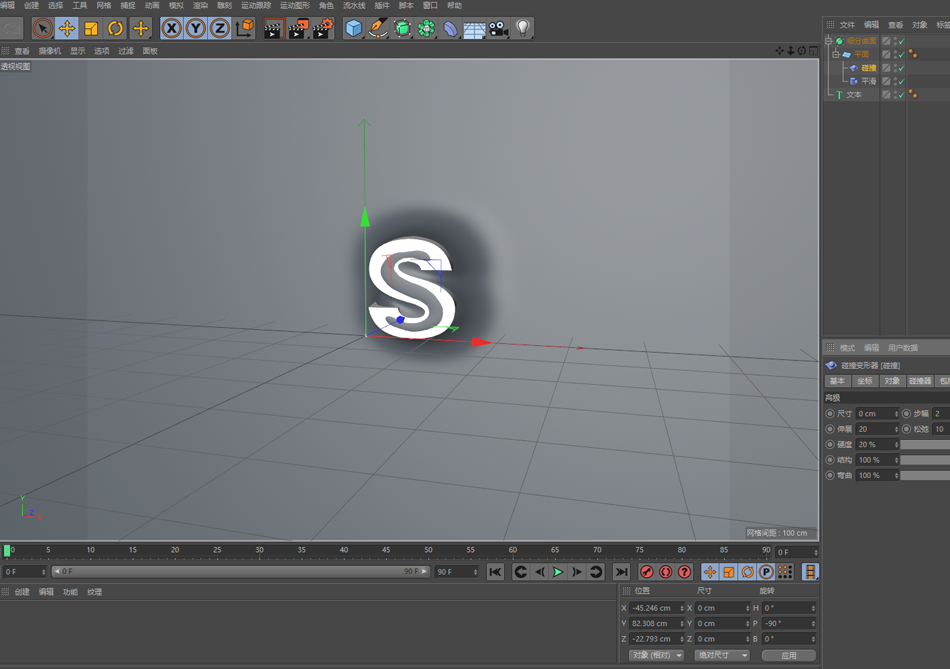Click the layer square on 文本 row

[886, 95]
